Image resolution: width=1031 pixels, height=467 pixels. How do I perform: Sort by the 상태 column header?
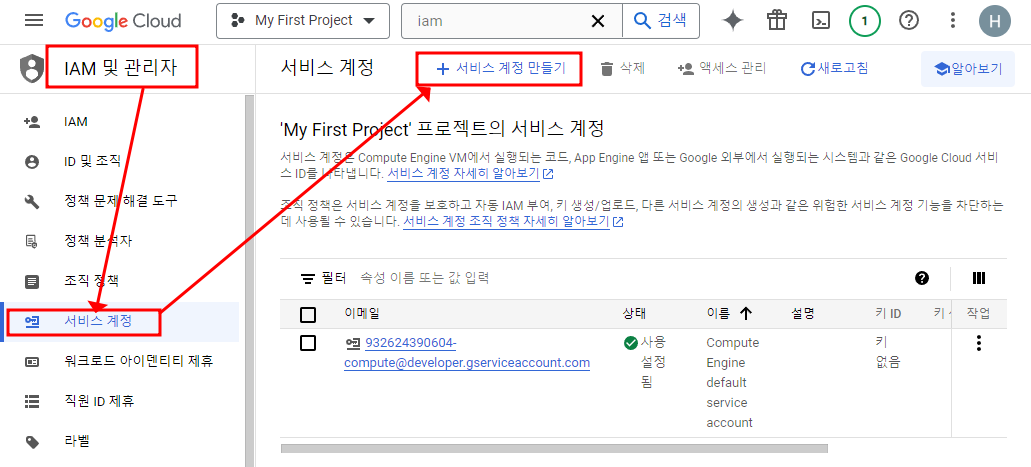pyautogui.click(x=635, y=314)
